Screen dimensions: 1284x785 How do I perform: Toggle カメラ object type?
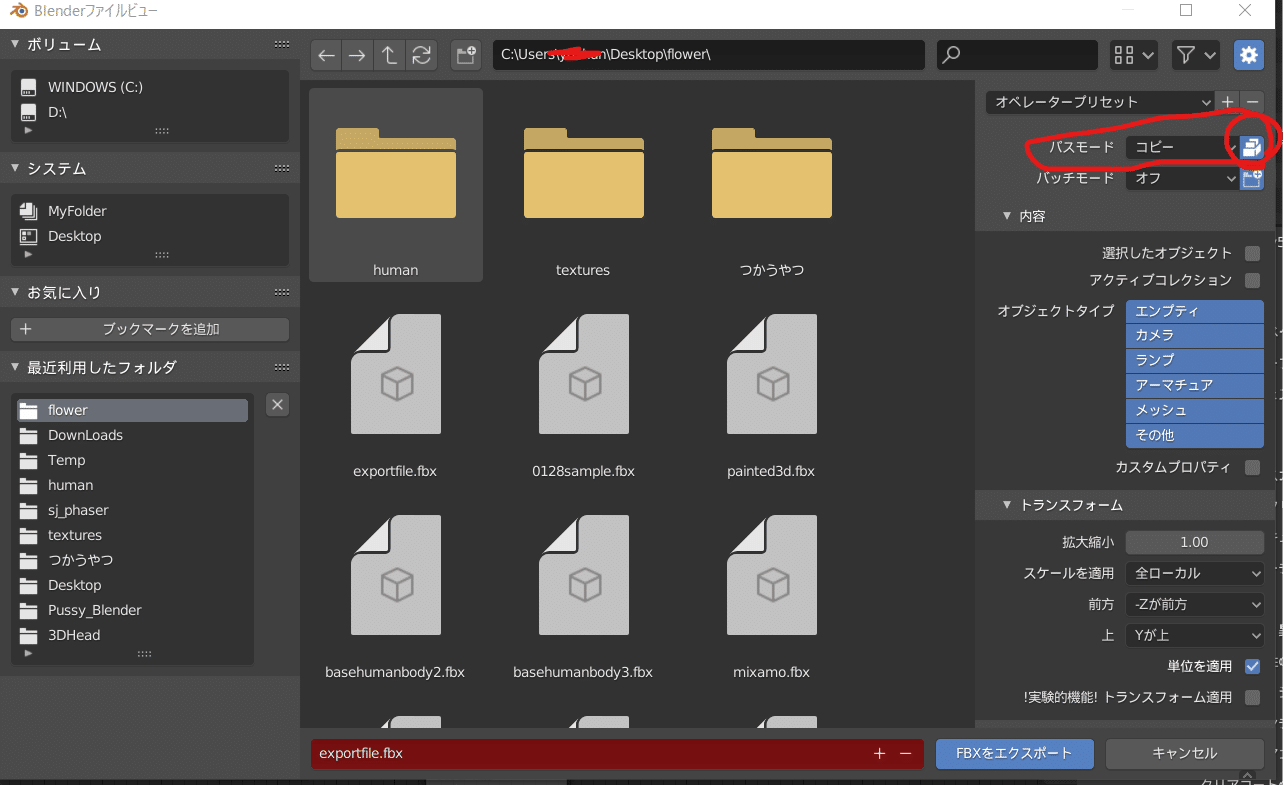pos(1195,335)
